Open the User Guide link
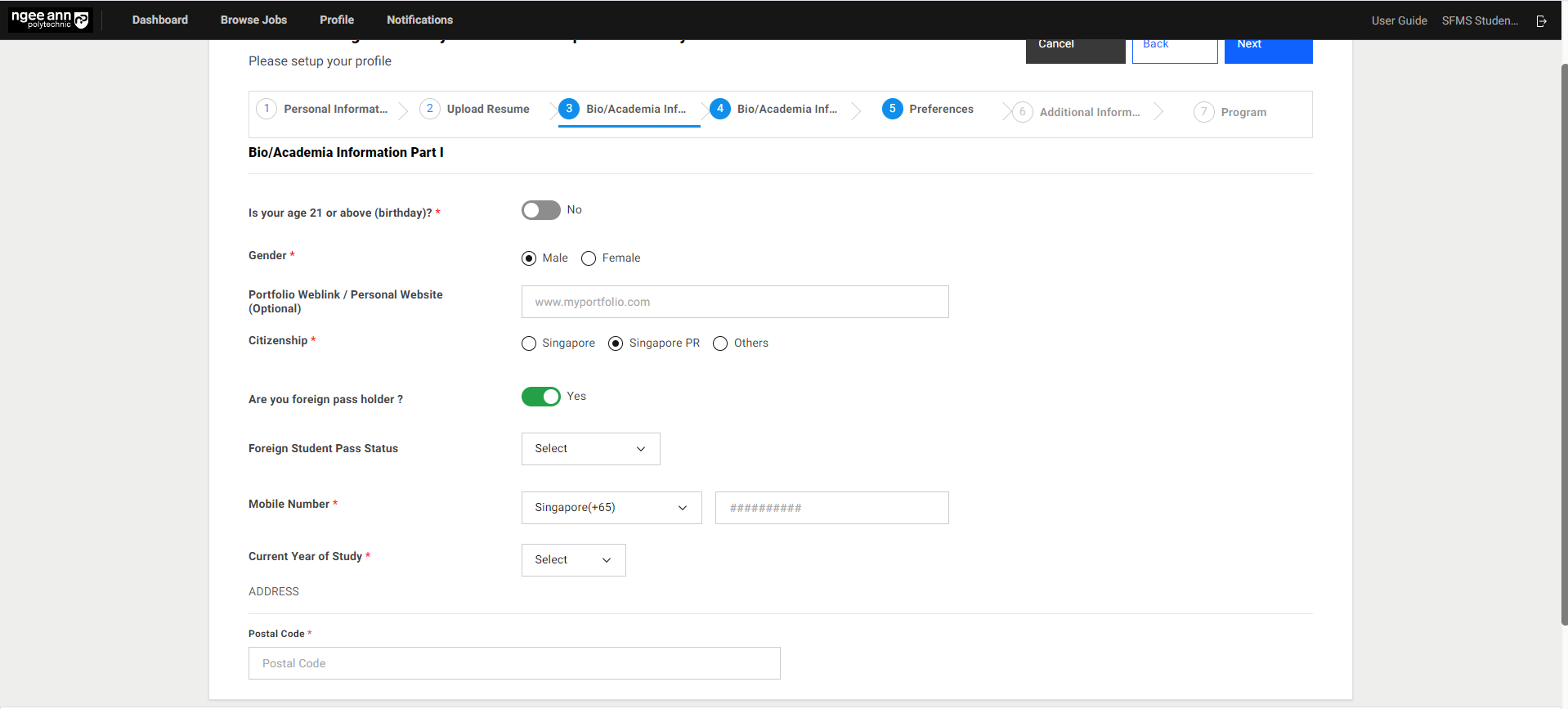Image resolution: width=1568 pixels, height=709 pixels. [1399, 20]
